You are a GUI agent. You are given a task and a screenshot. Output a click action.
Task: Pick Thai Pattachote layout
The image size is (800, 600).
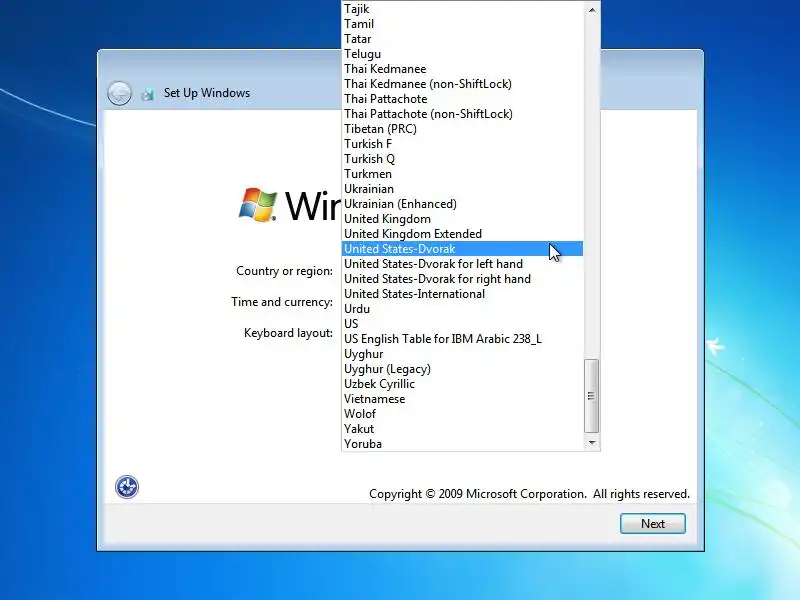click(x=462, y=99)
